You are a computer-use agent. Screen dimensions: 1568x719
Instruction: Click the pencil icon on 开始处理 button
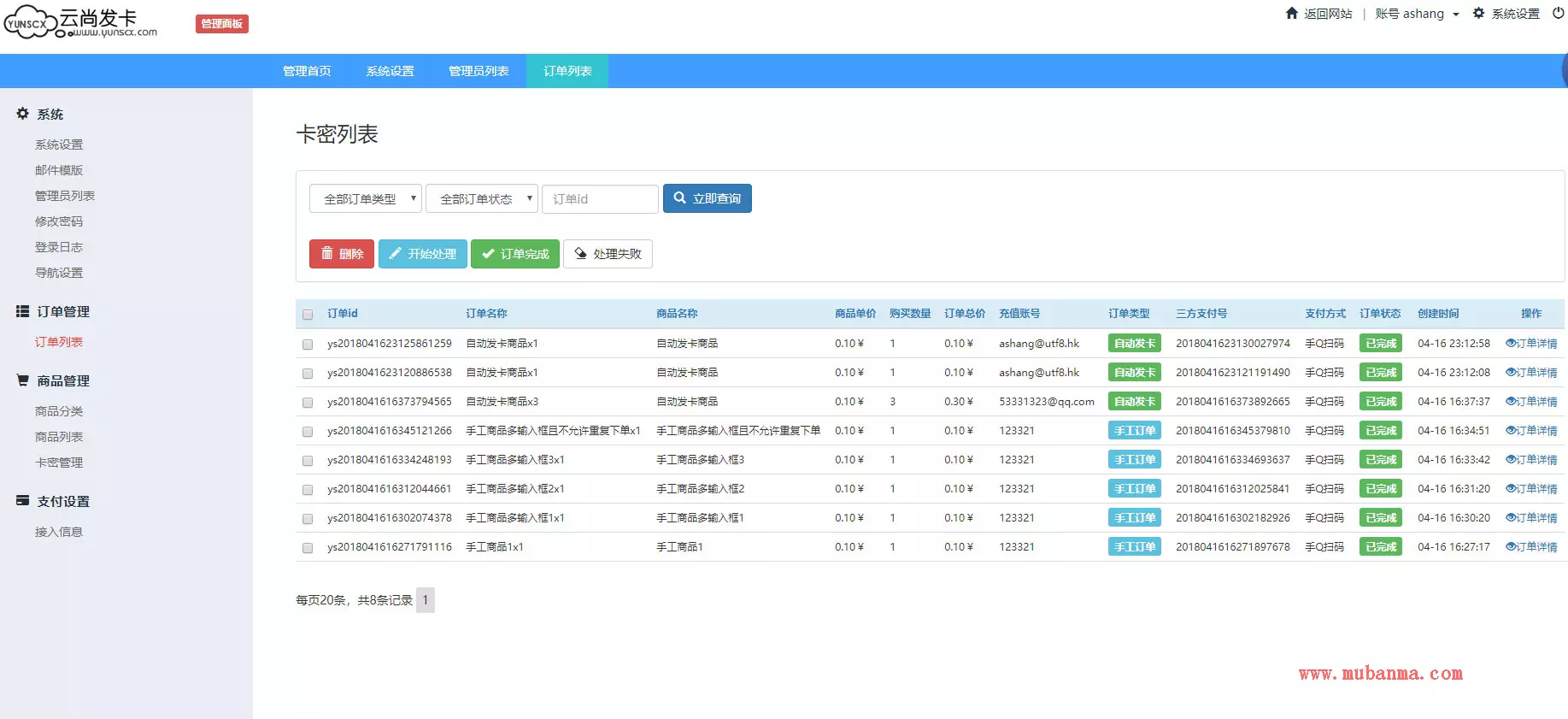[395, 253]
